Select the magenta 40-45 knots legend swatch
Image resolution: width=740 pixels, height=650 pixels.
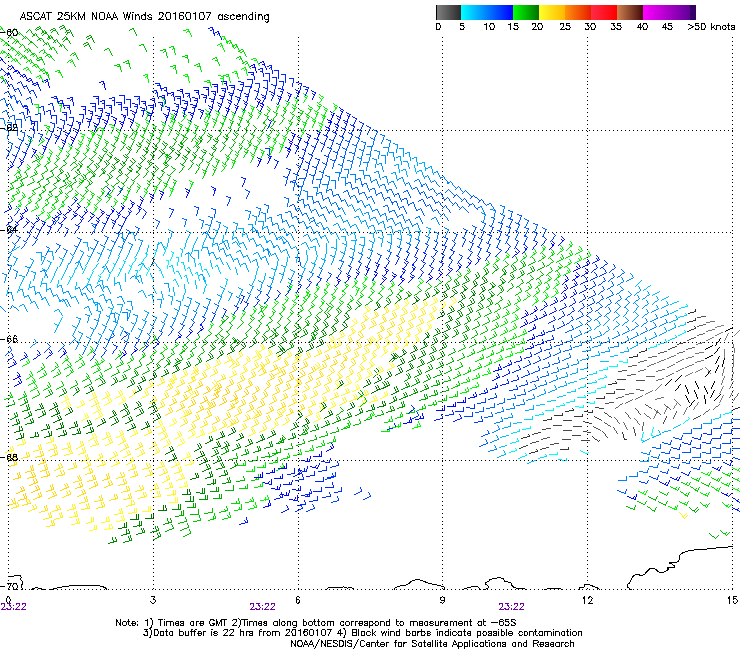coord(656,12)
